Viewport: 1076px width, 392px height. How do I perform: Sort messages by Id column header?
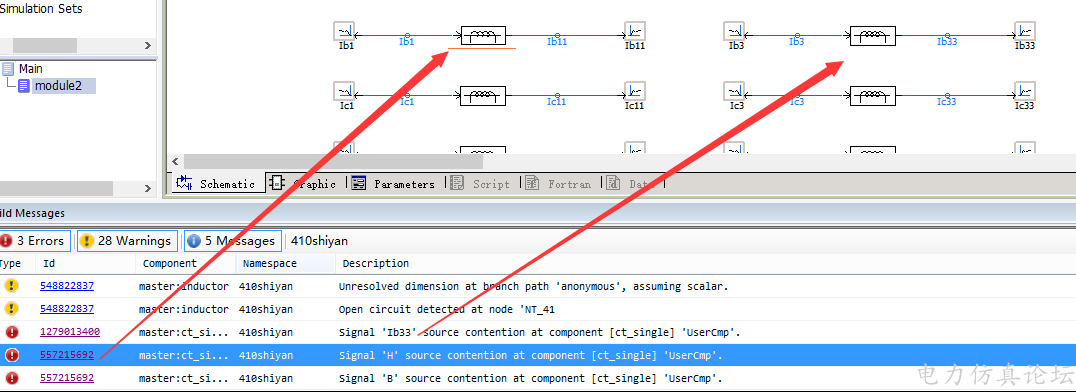tap(49, 263)
